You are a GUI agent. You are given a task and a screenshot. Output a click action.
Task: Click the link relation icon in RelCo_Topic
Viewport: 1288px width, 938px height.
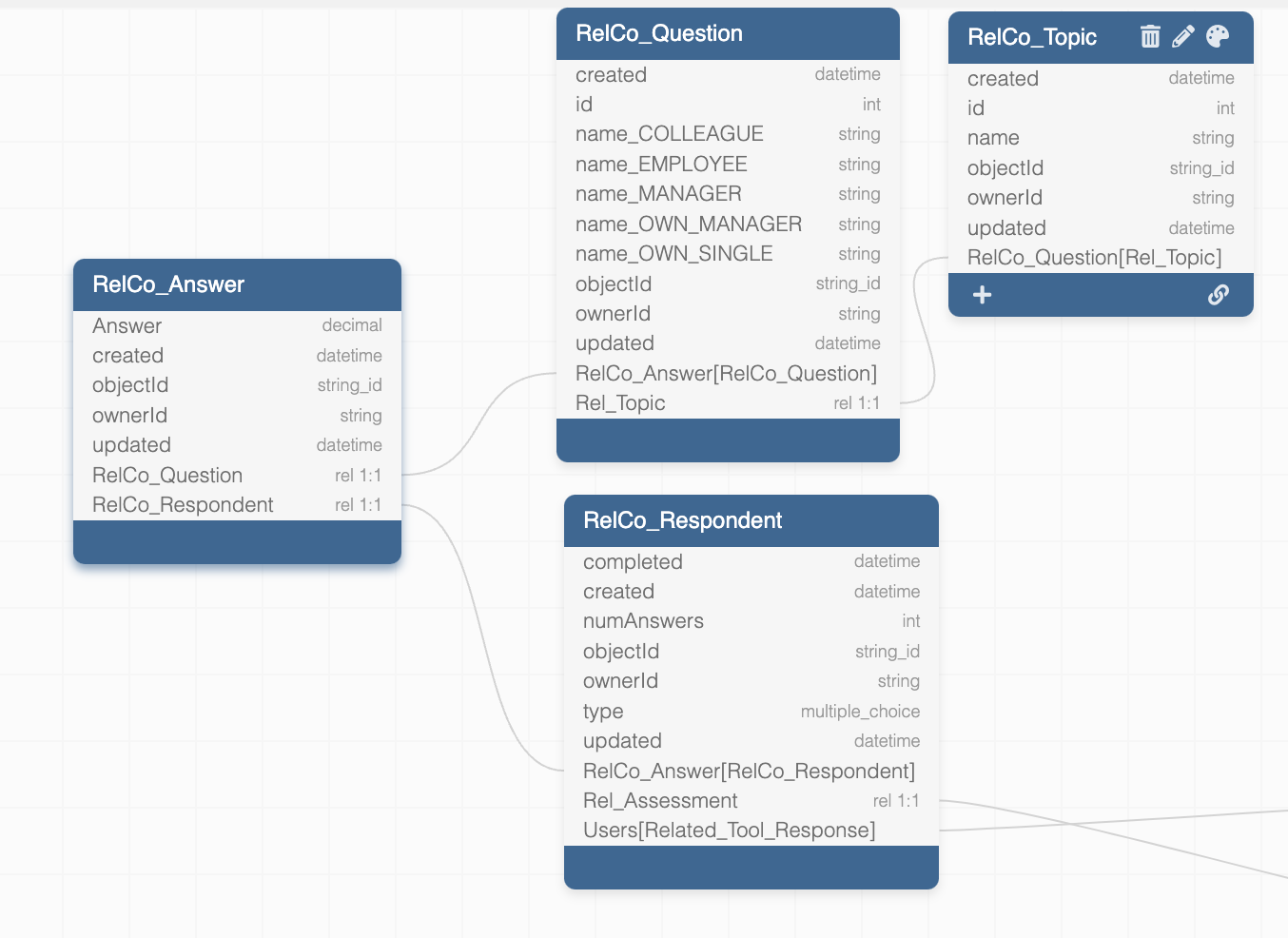pyautogui.click(x=1218, y=295)
